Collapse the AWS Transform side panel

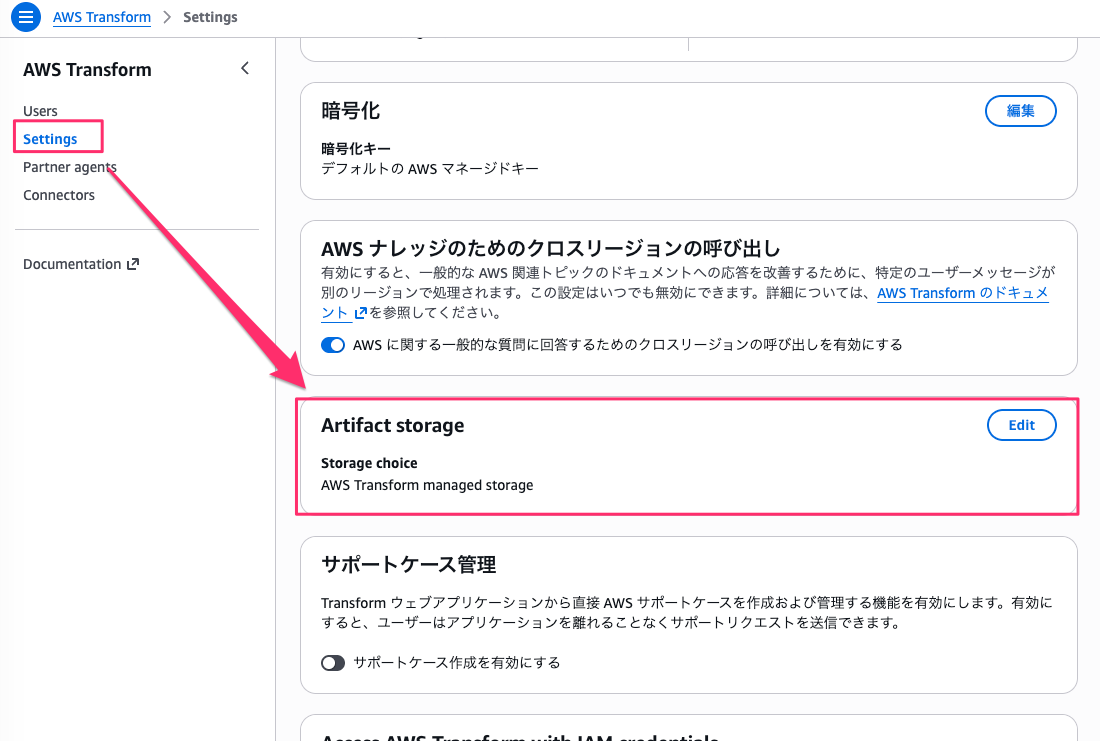point(245,68)
